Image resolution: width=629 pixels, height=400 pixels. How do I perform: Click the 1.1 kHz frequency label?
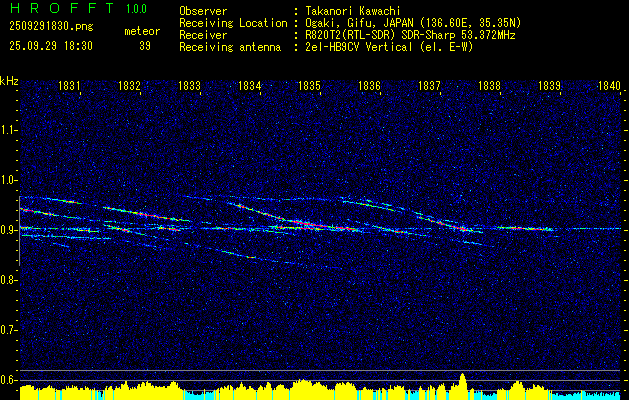coord(8,130)
